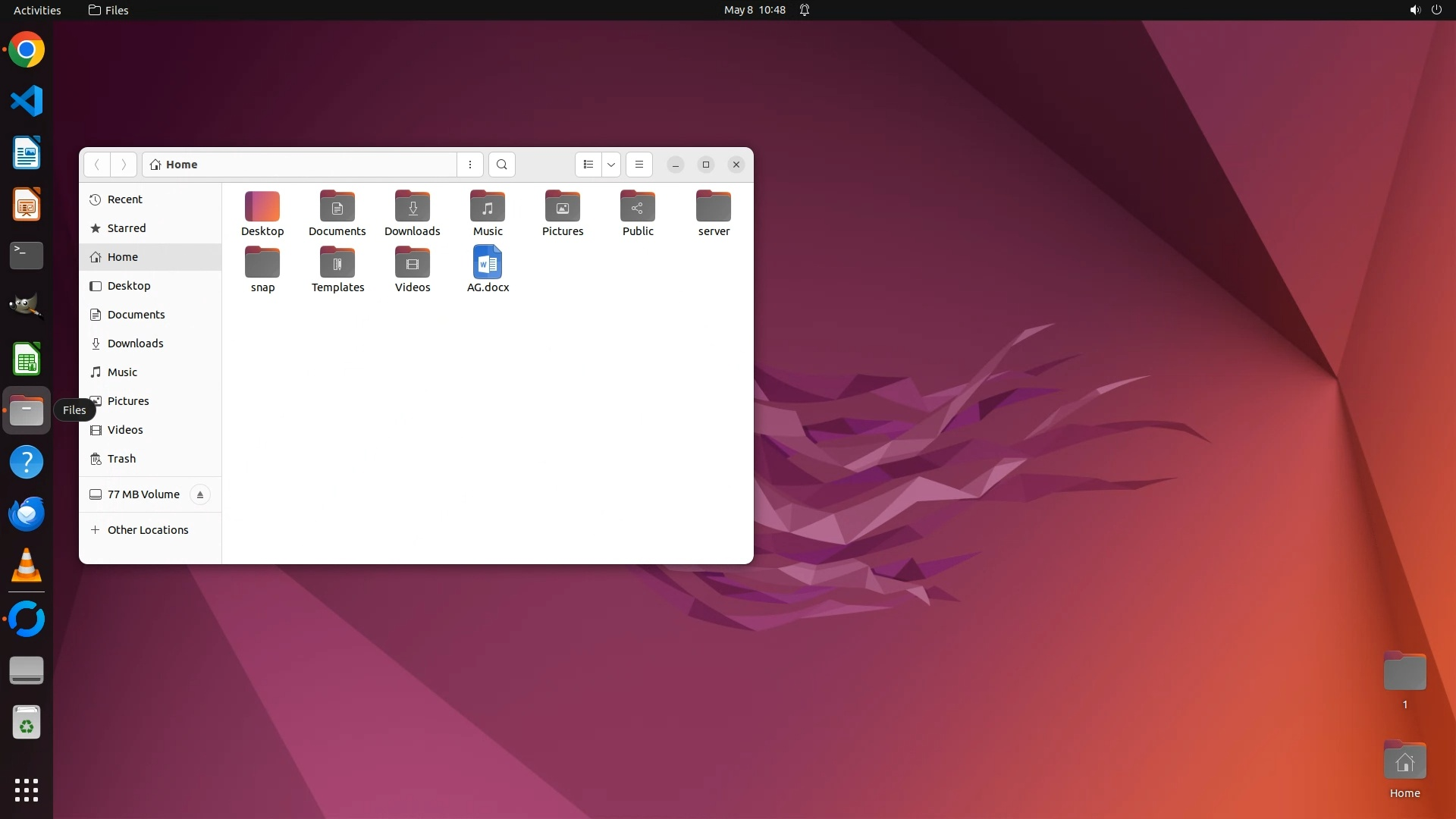
Task: Launch Visual Studio Code from dock
Action: click(27, 101)
